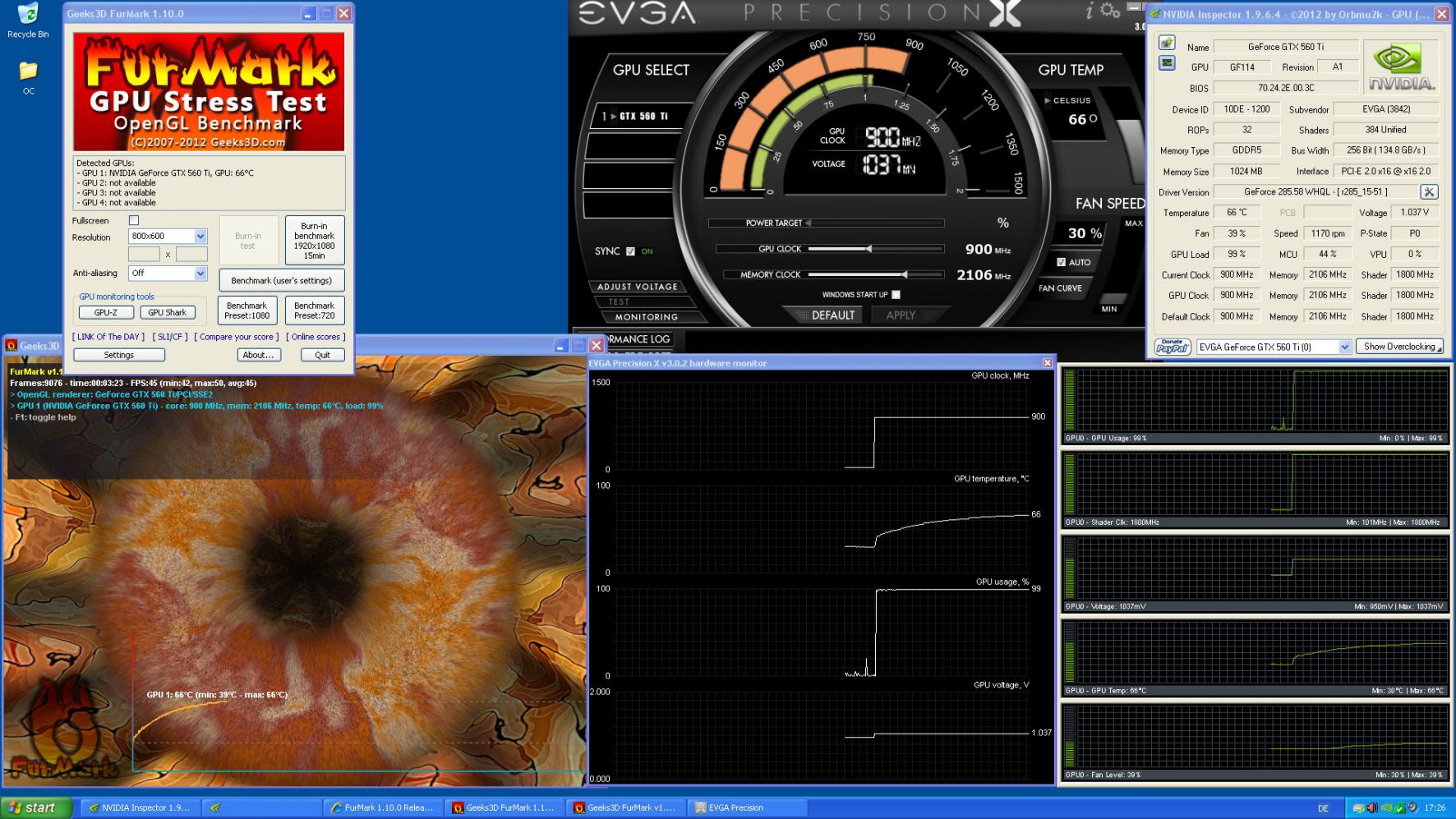The width and height of the screenshot is (1456, 819).
Task: Open EVGA Precision info icon
Action: [1090, 11]
